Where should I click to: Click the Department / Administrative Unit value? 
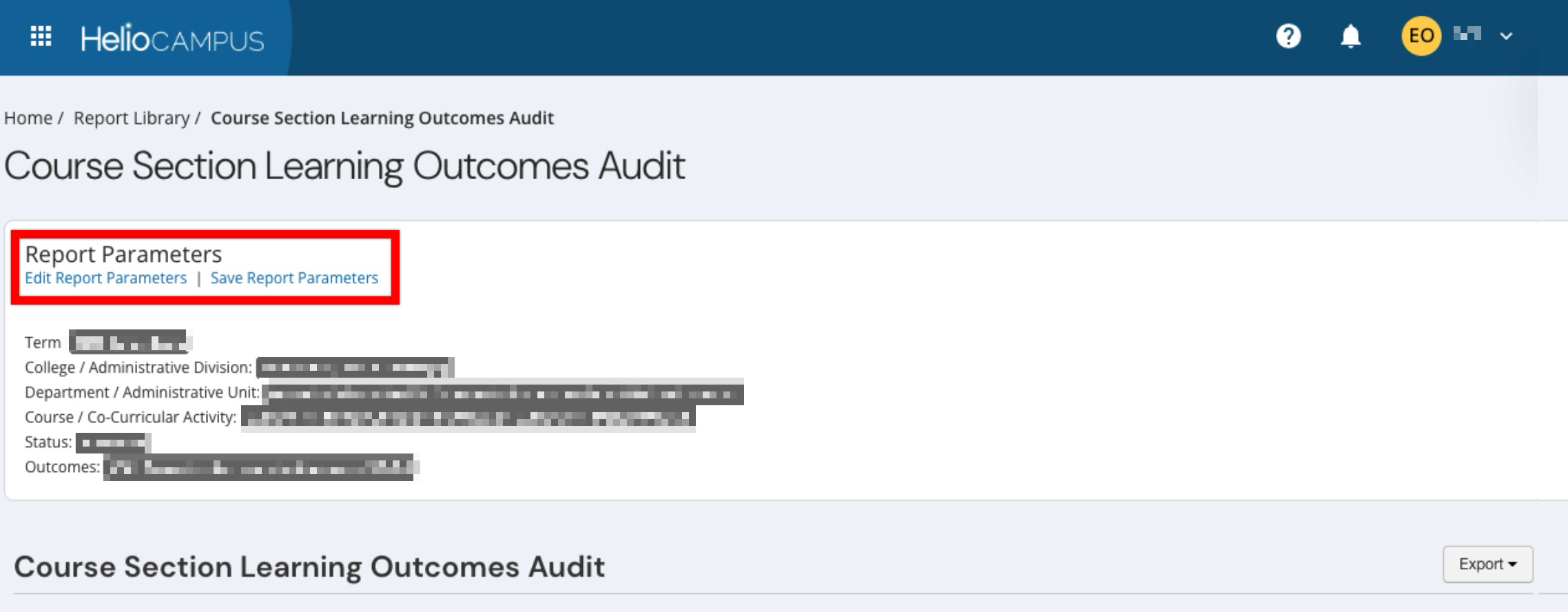coord(502,393)
